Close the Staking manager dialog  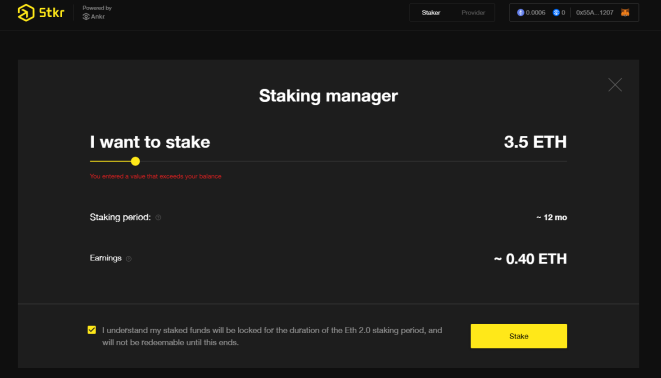point(615,85)
